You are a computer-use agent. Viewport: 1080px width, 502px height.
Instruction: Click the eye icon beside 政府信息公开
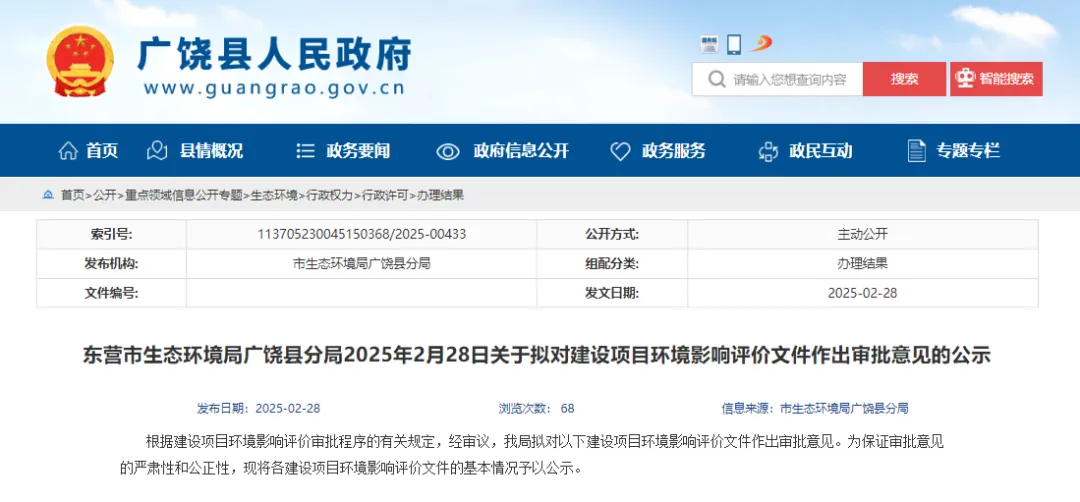448,151
